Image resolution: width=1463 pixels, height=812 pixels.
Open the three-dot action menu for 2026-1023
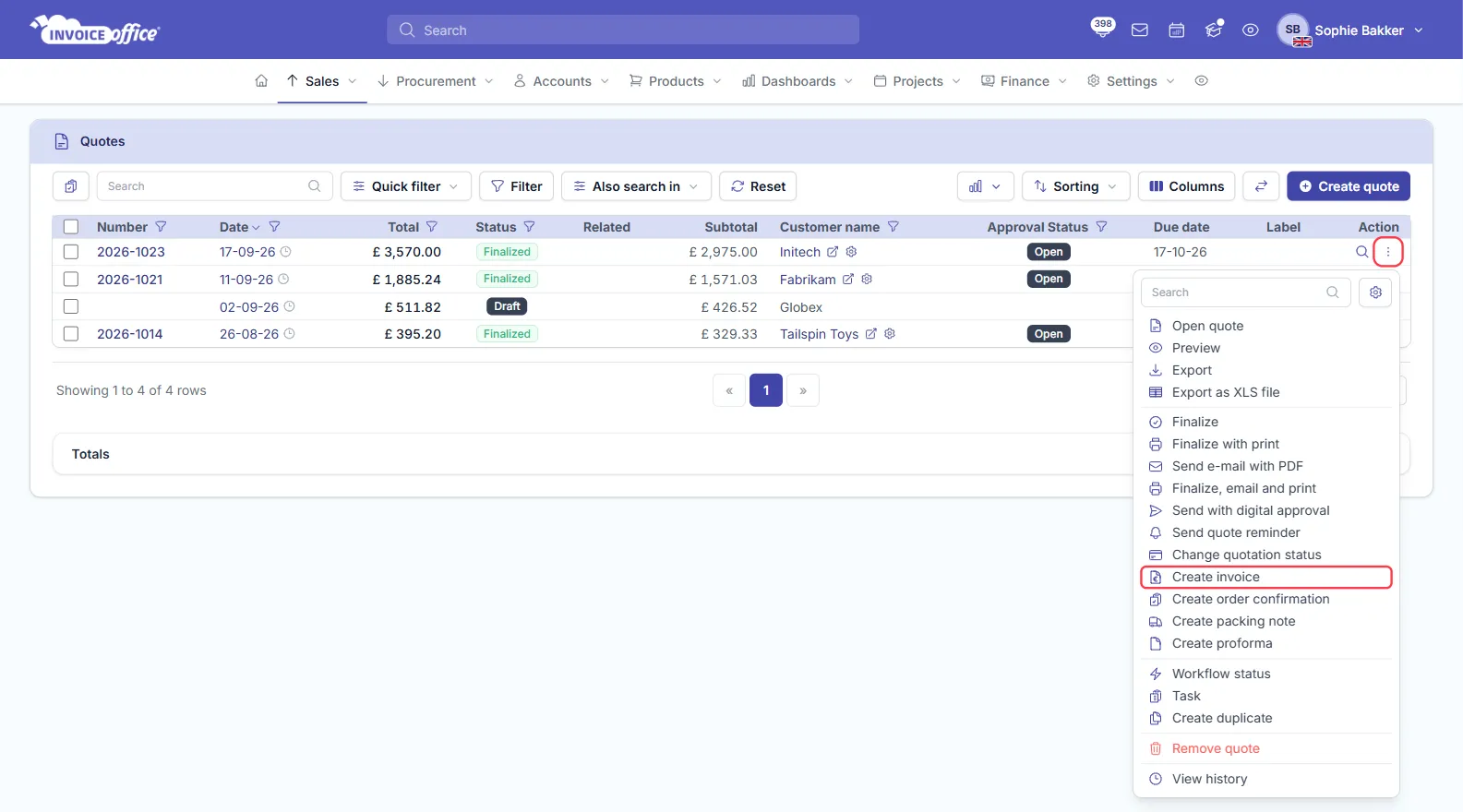pyautogui.click(x=1387, y=252)
